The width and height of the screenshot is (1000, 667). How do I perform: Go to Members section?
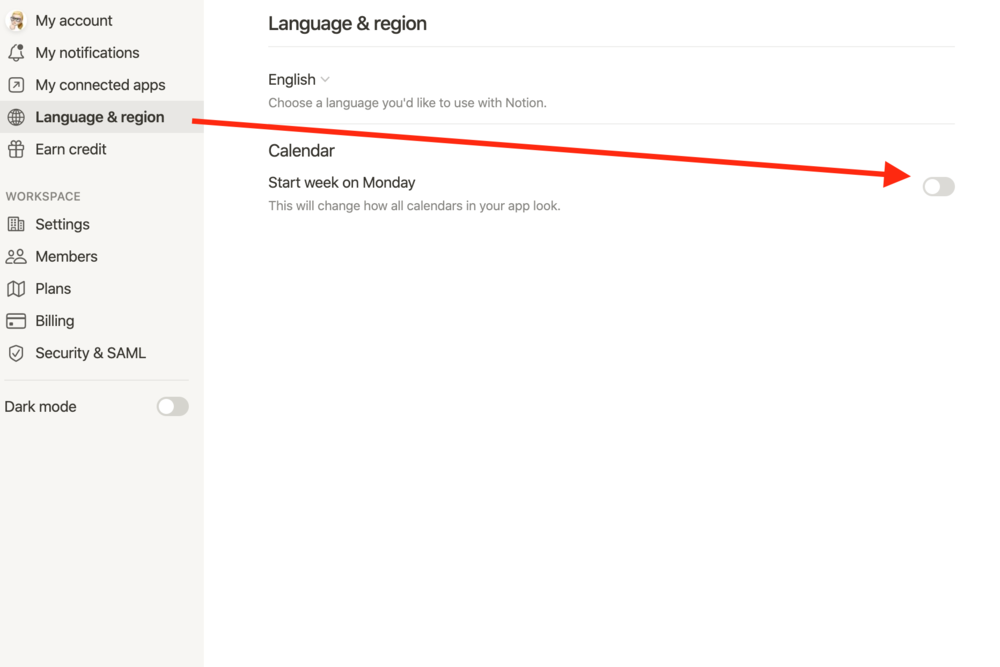point(102,256)
